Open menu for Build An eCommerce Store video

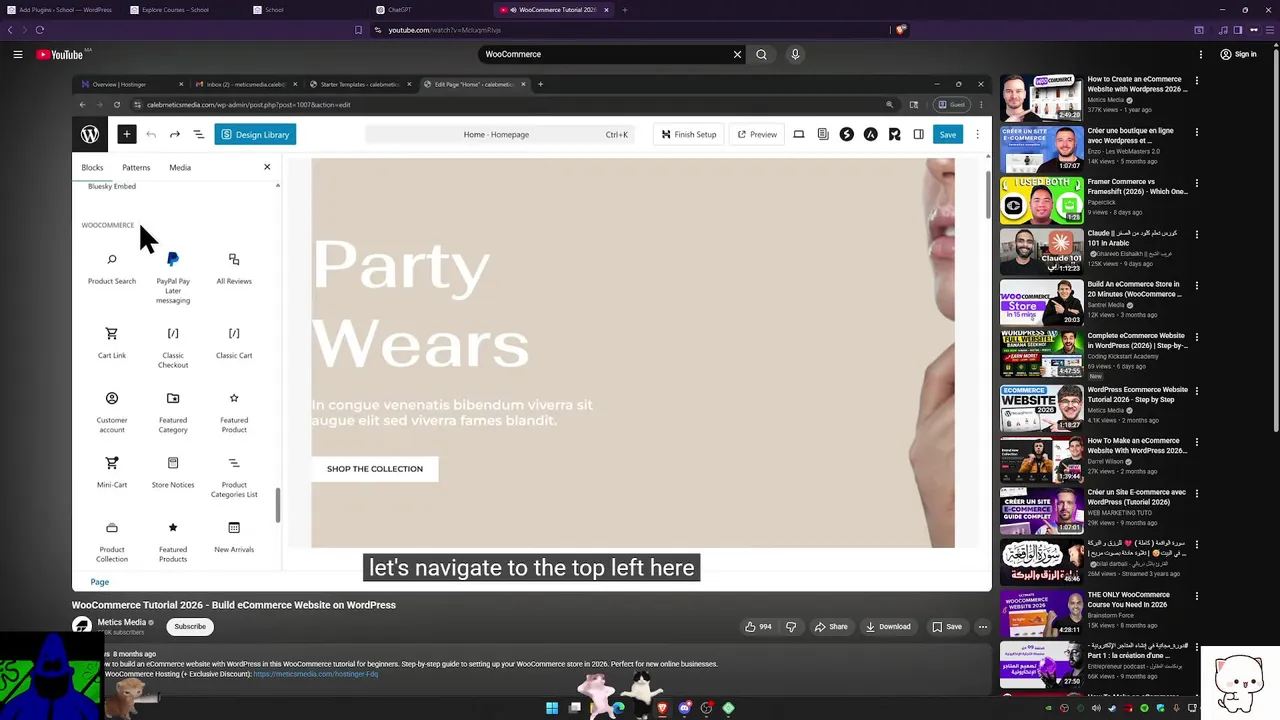(1196, 286)
